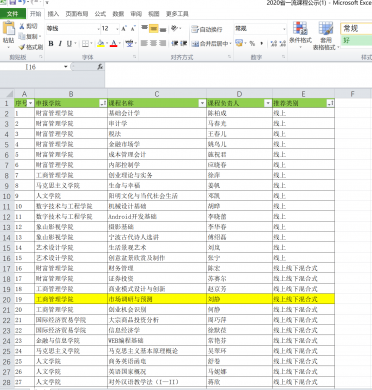Switch to the 页面布局 tab
Image resolution: width=372 pixels, height=390 pixels.
coord(77,14)
